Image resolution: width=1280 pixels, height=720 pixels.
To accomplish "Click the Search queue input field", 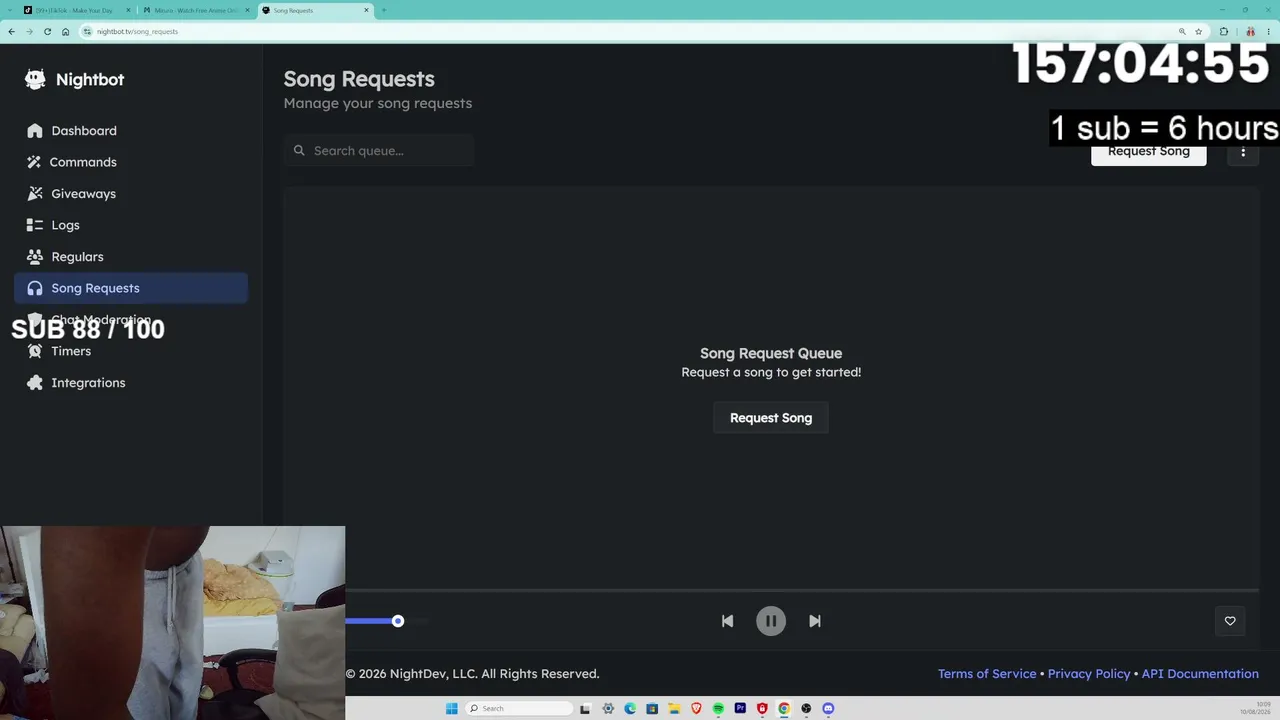I will 379,151.
